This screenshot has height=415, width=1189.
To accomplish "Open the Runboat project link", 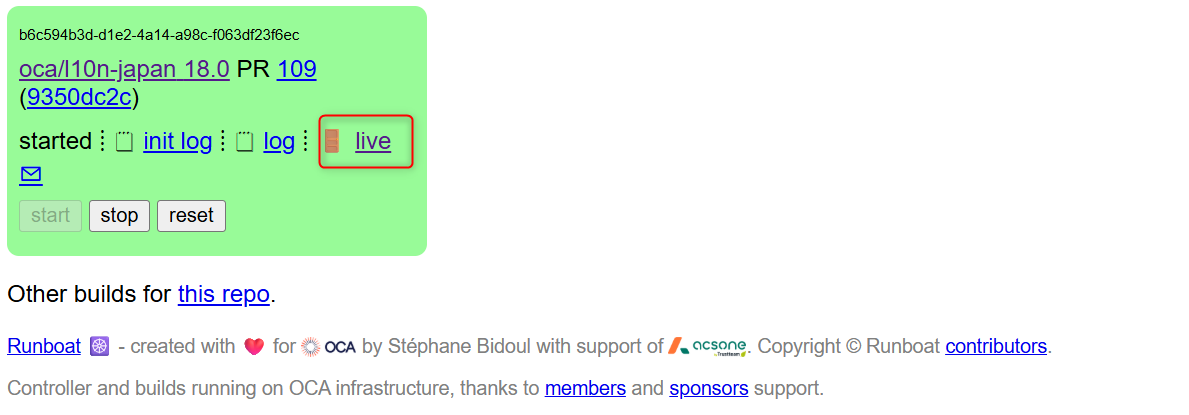I will (44, 347).
